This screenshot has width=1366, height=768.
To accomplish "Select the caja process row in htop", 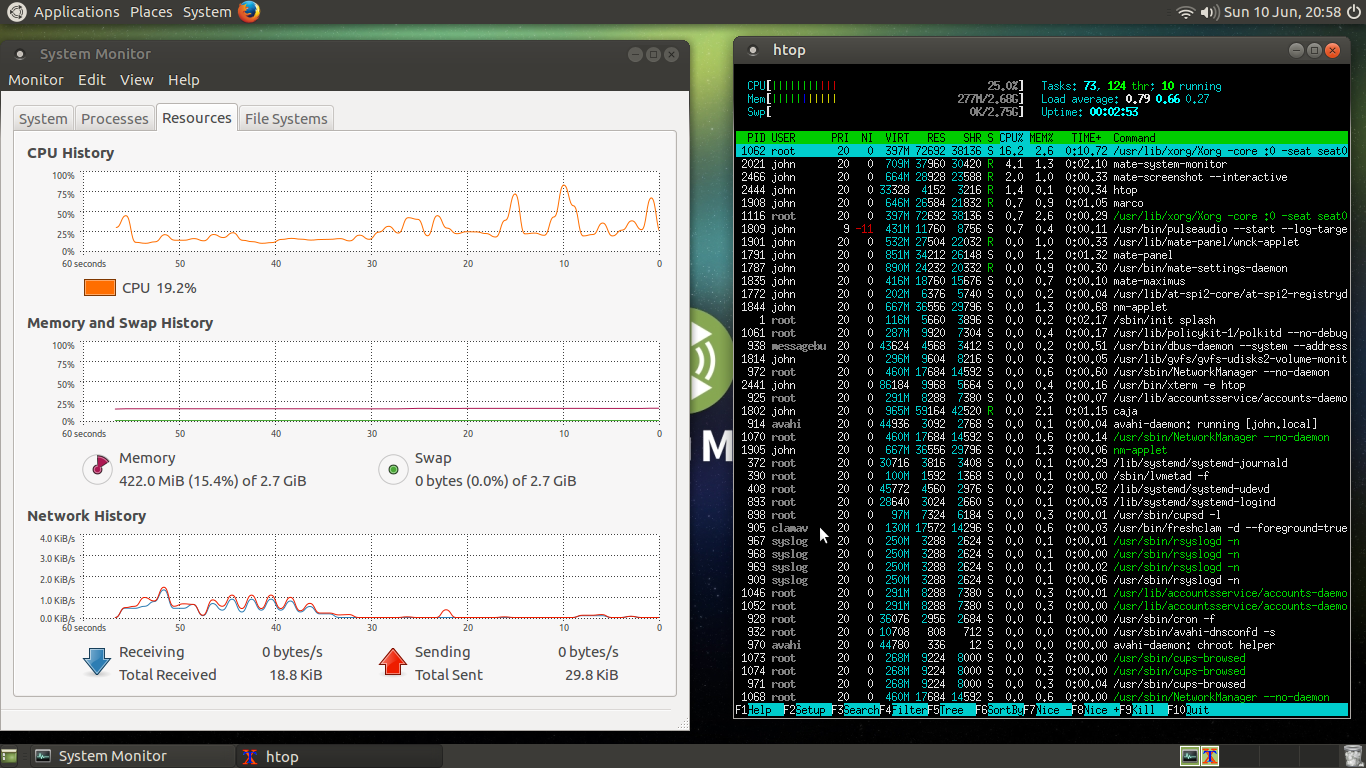I will point(1041,411).
